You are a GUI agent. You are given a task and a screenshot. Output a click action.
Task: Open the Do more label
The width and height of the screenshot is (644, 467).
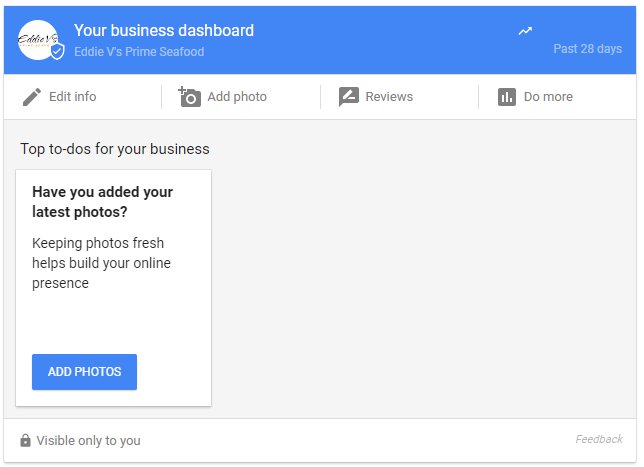tap(548, 97)
